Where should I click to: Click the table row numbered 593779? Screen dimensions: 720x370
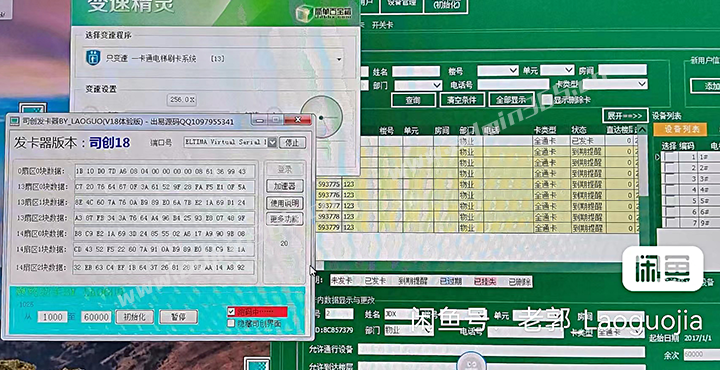(478, 227)
